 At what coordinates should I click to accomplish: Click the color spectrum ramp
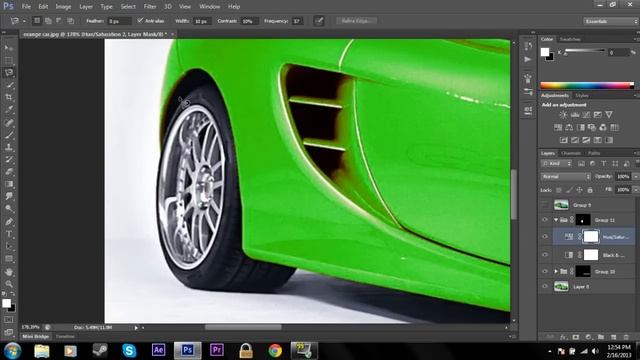click(x=587, y=85)
